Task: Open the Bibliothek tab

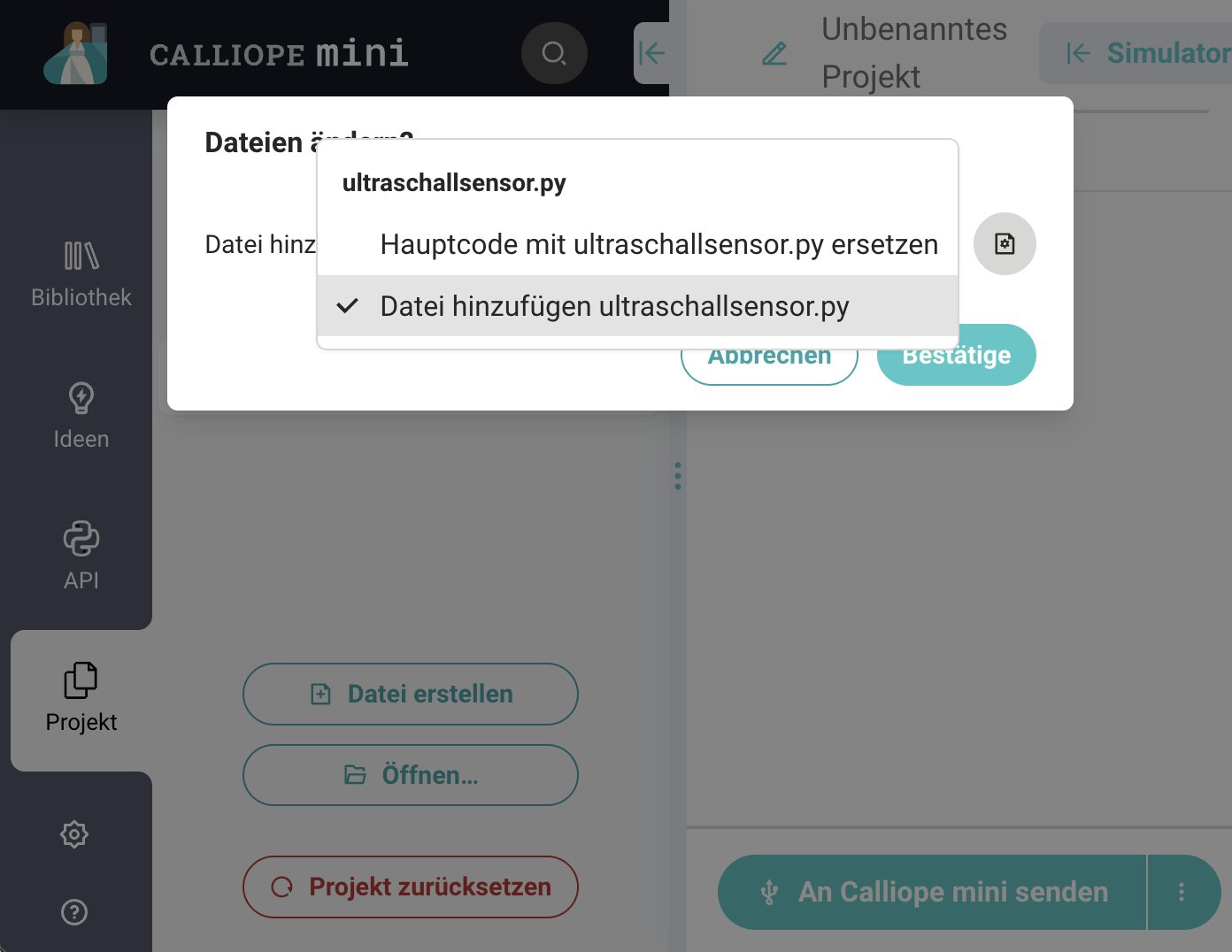Action: 81,274
